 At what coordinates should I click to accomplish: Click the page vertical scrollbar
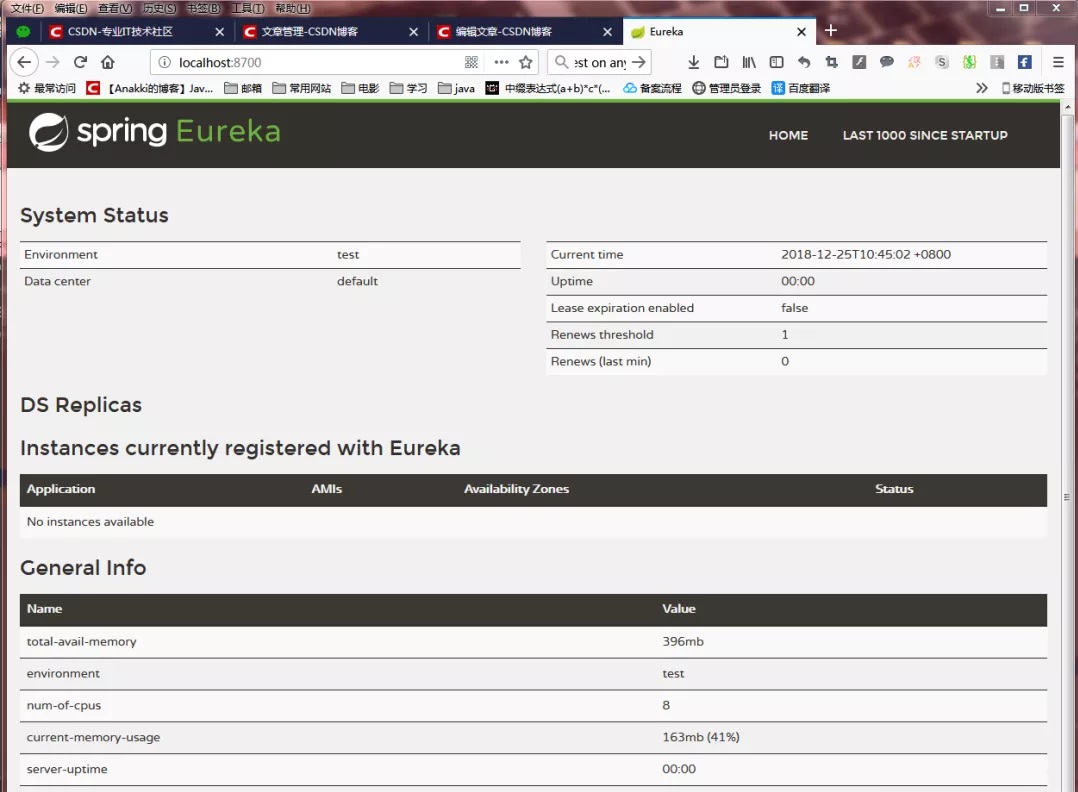(x=1067, y=496)
